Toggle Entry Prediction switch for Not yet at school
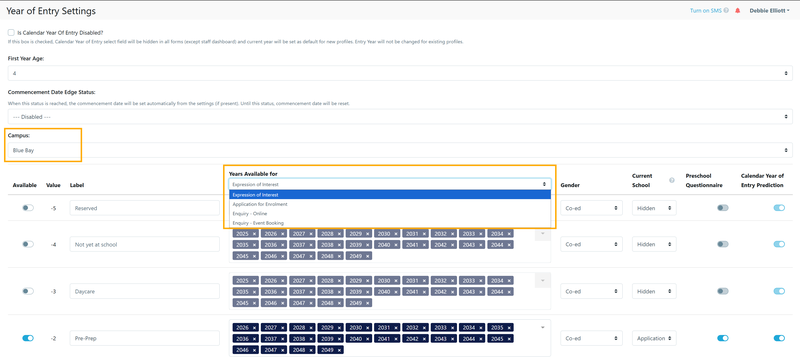The image size is (800, 360). [x=779, y=244]
